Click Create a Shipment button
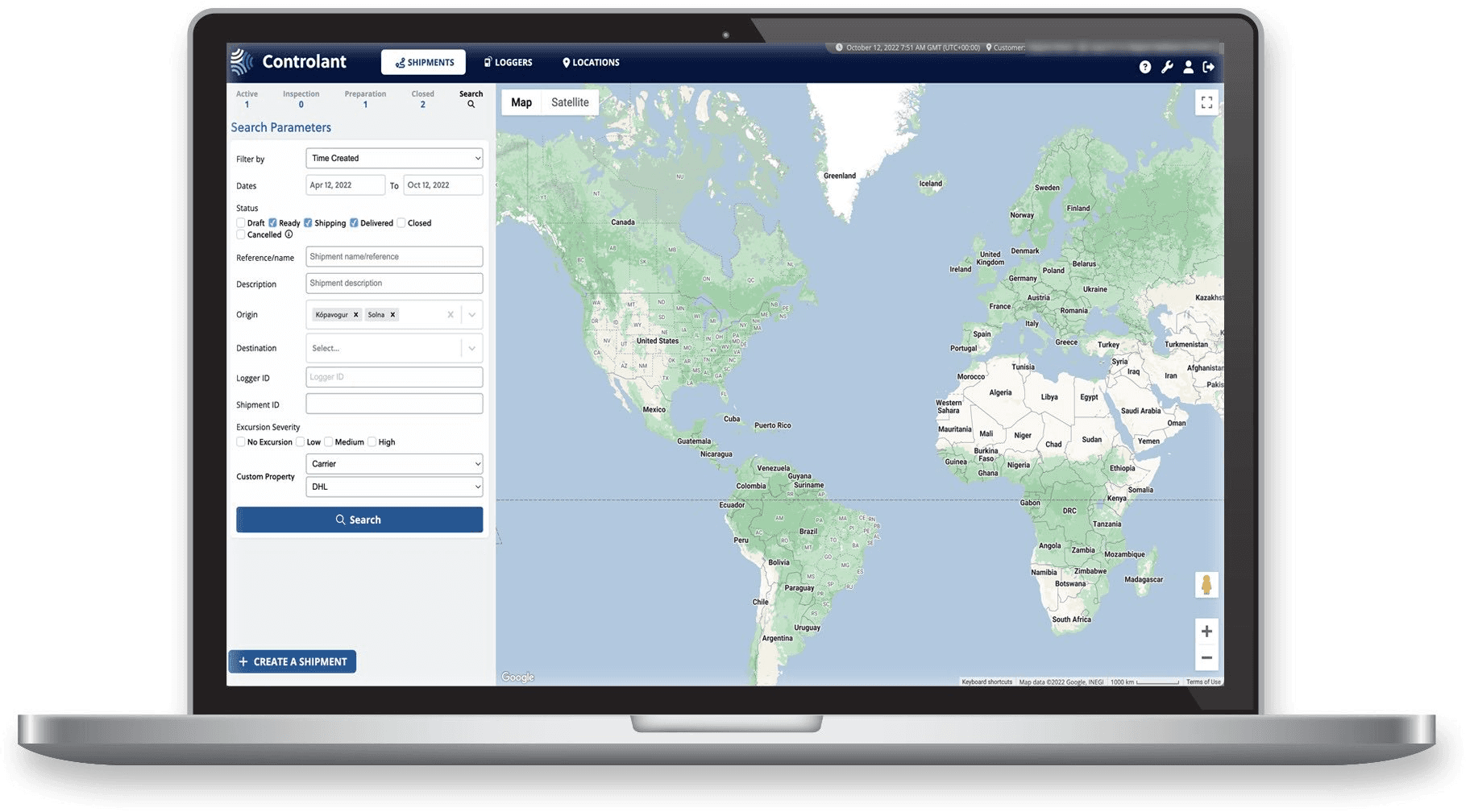The image size is (1470, 812). [293, 661]
